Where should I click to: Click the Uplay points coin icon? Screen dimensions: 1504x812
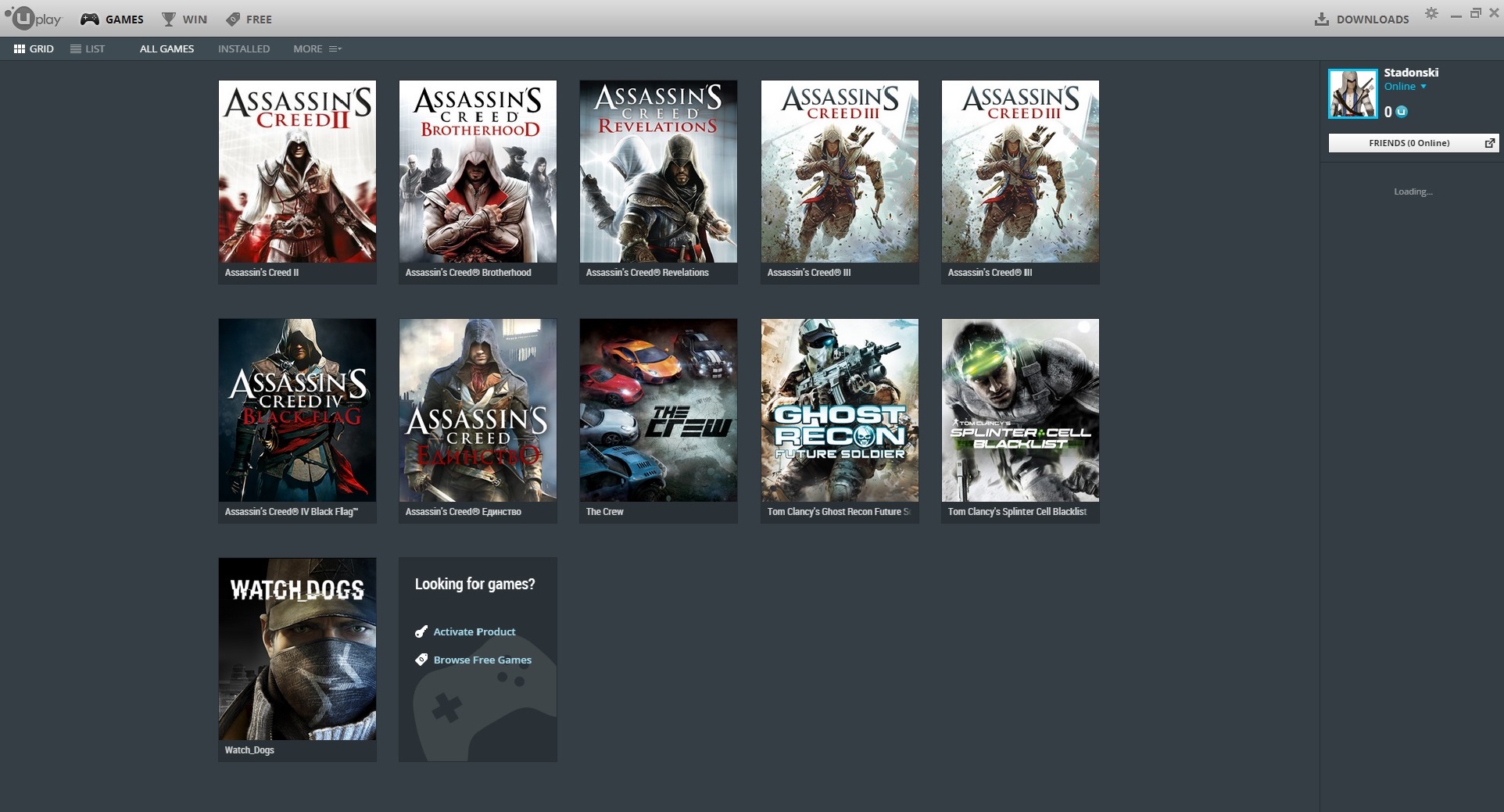(x=1402, y=112)
